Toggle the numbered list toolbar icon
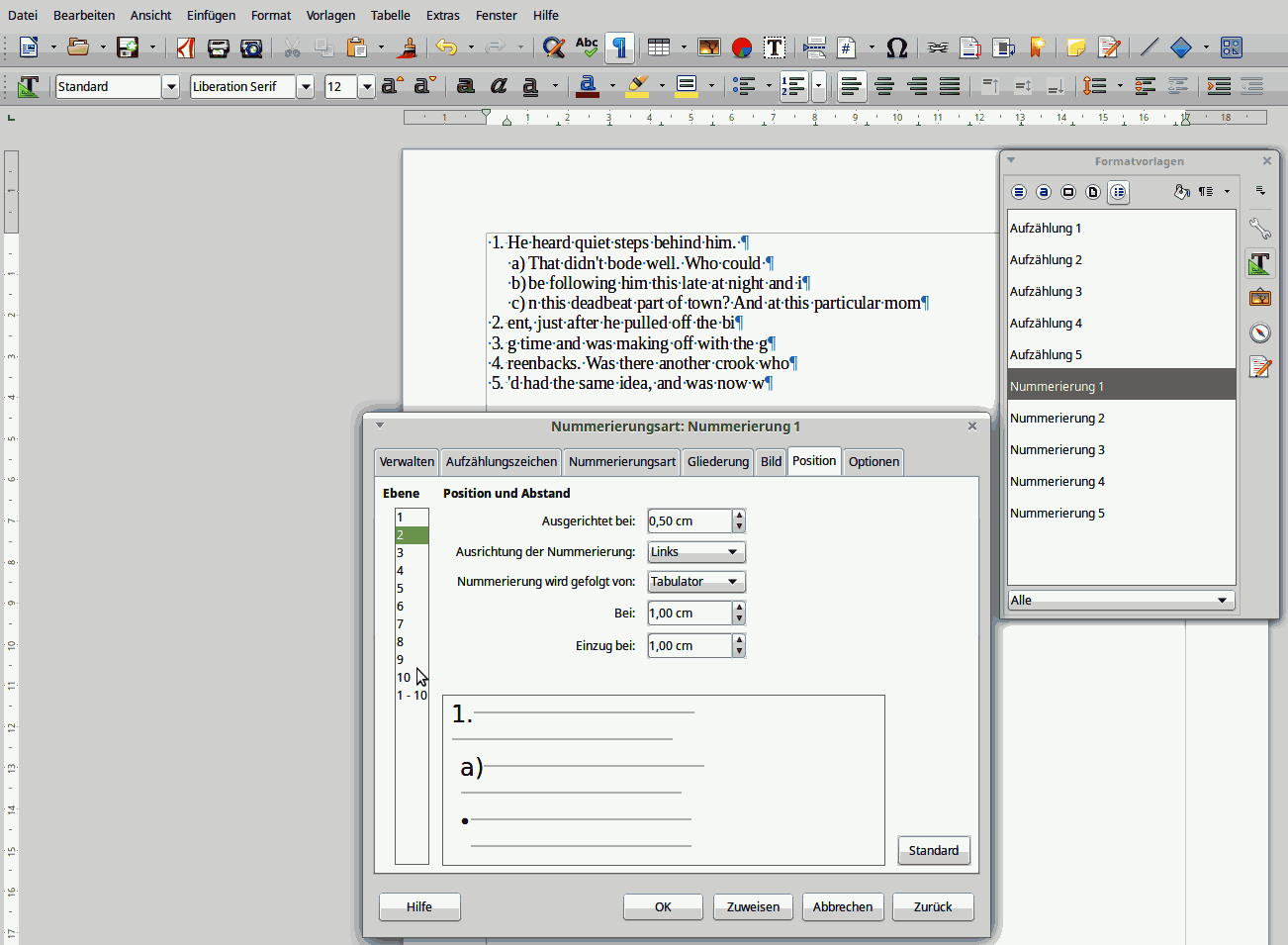Image resolution: width=1288 pixels, height=945 pixels. pos(793,87)
